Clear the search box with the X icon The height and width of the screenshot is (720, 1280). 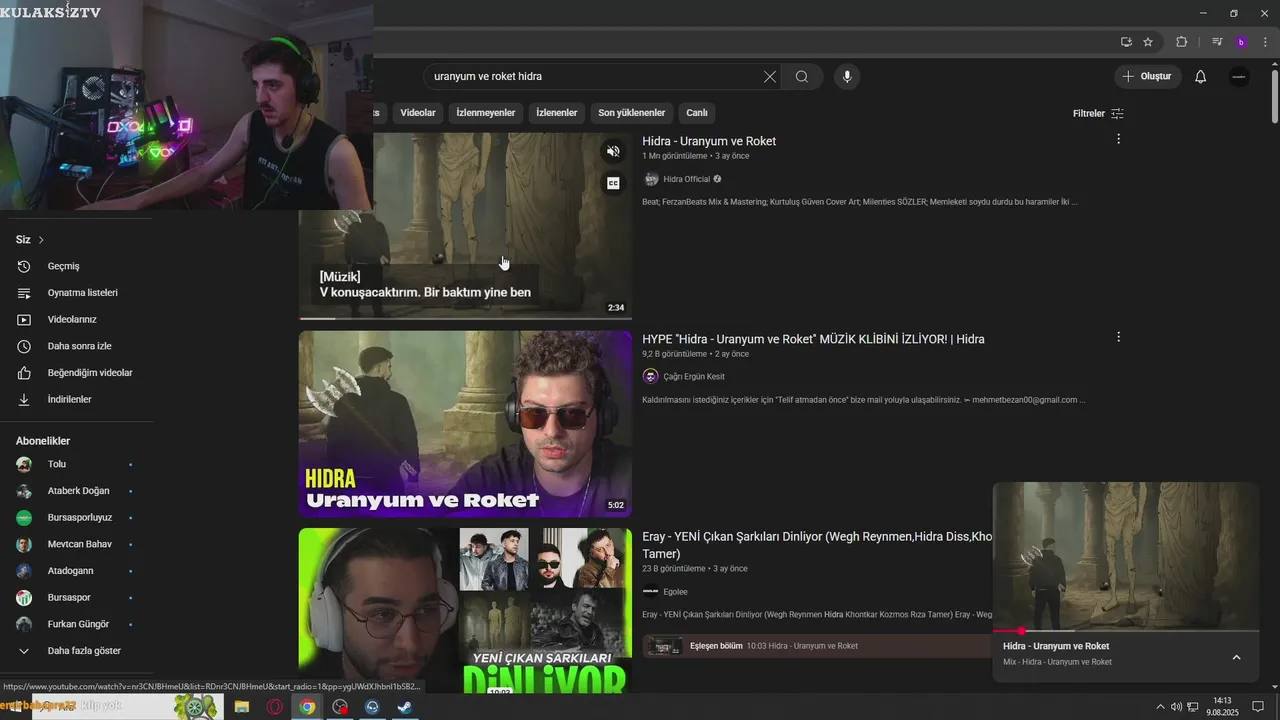(x=770, y=77)
